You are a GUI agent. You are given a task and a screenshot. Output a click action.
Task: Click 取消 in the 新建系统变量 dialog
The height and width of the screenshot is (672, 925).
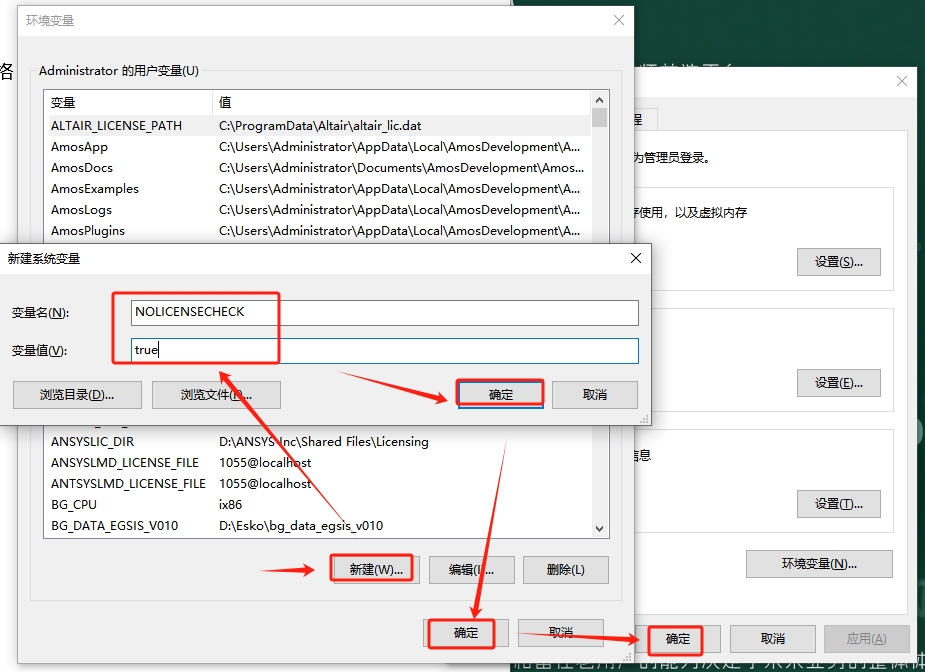(594, 394)
